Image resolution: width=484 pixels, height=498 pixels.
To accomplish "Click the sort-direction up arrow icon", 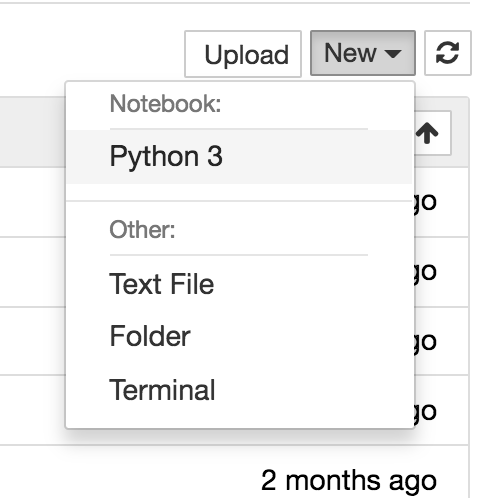I will [427, 133].
